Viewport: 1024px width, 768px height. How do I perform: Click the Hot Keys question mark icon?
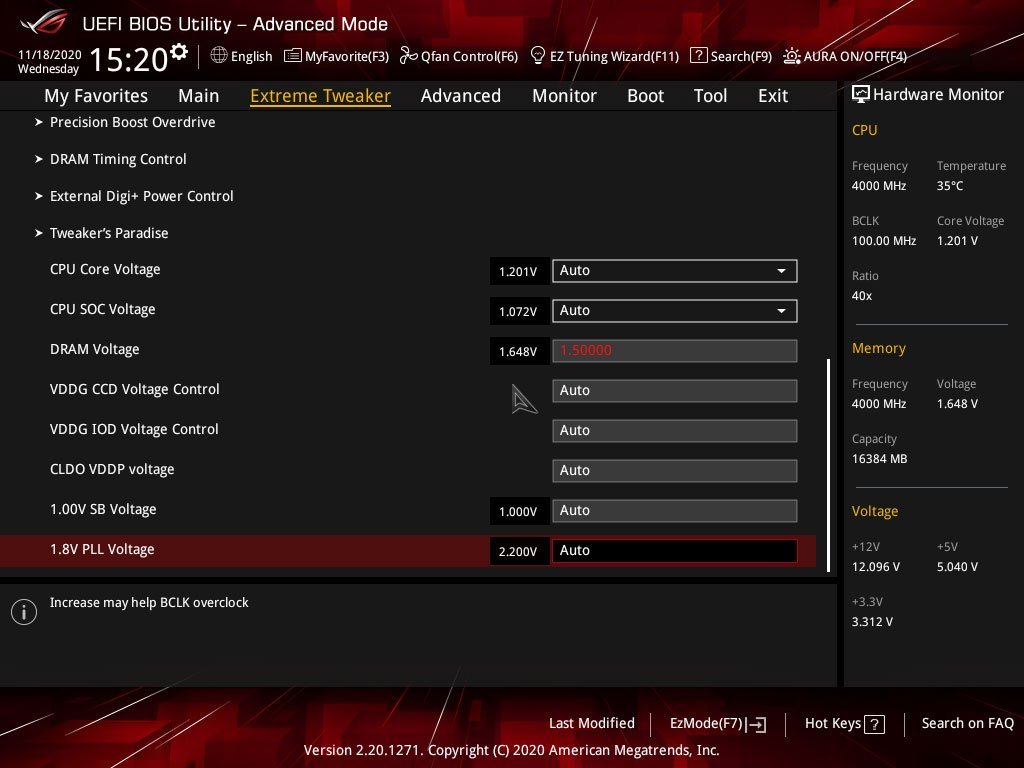874,724
